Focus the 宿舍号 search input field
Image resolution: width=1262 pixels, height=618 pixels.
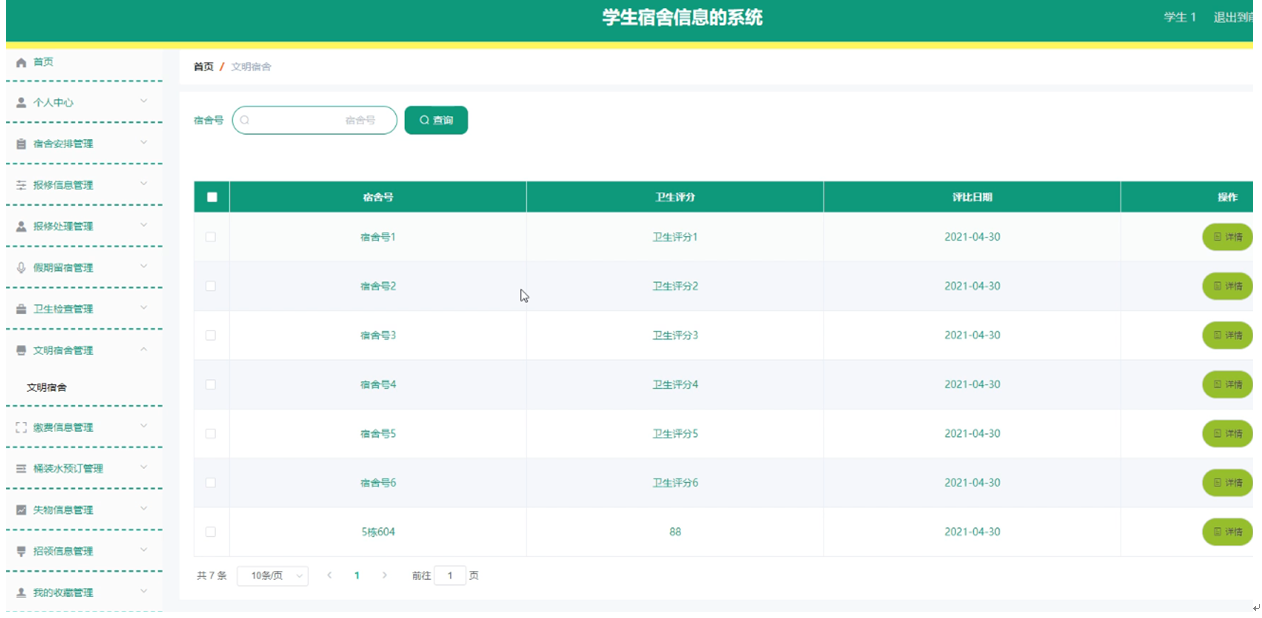click(x=314, y=120)
